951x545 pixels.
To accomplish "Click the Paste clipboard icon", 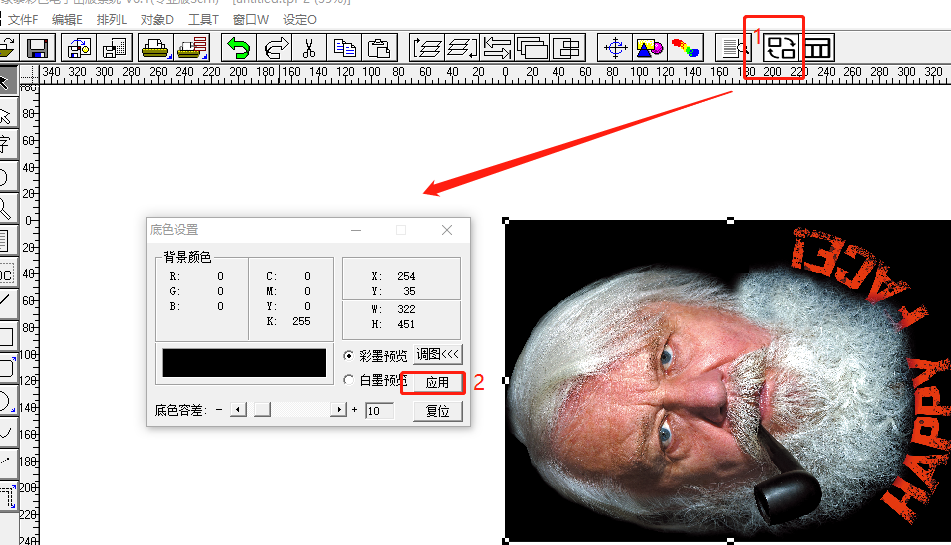I will click(379, 48).
